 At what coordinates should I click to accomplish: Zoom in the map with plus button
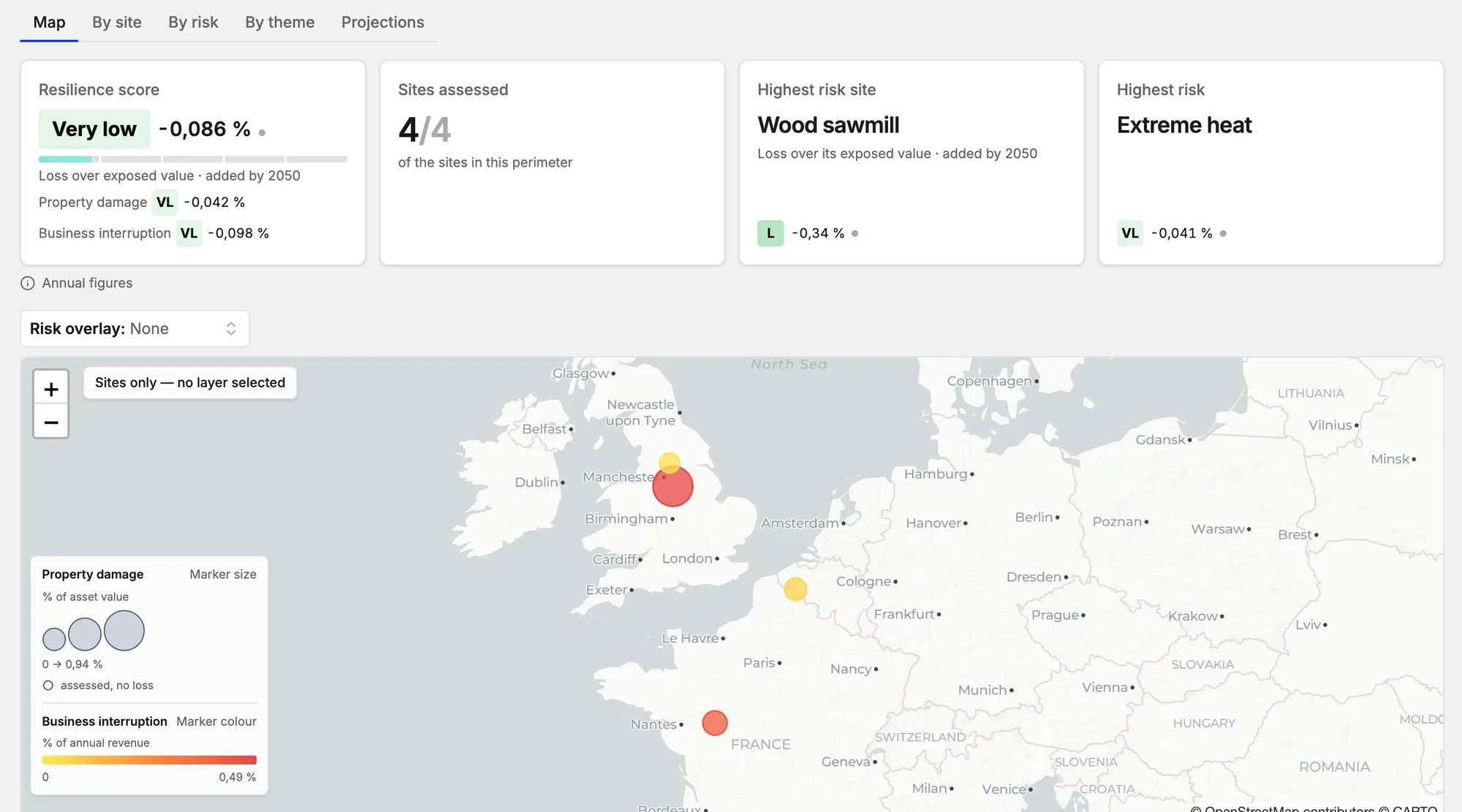click(x=51, y=388)
